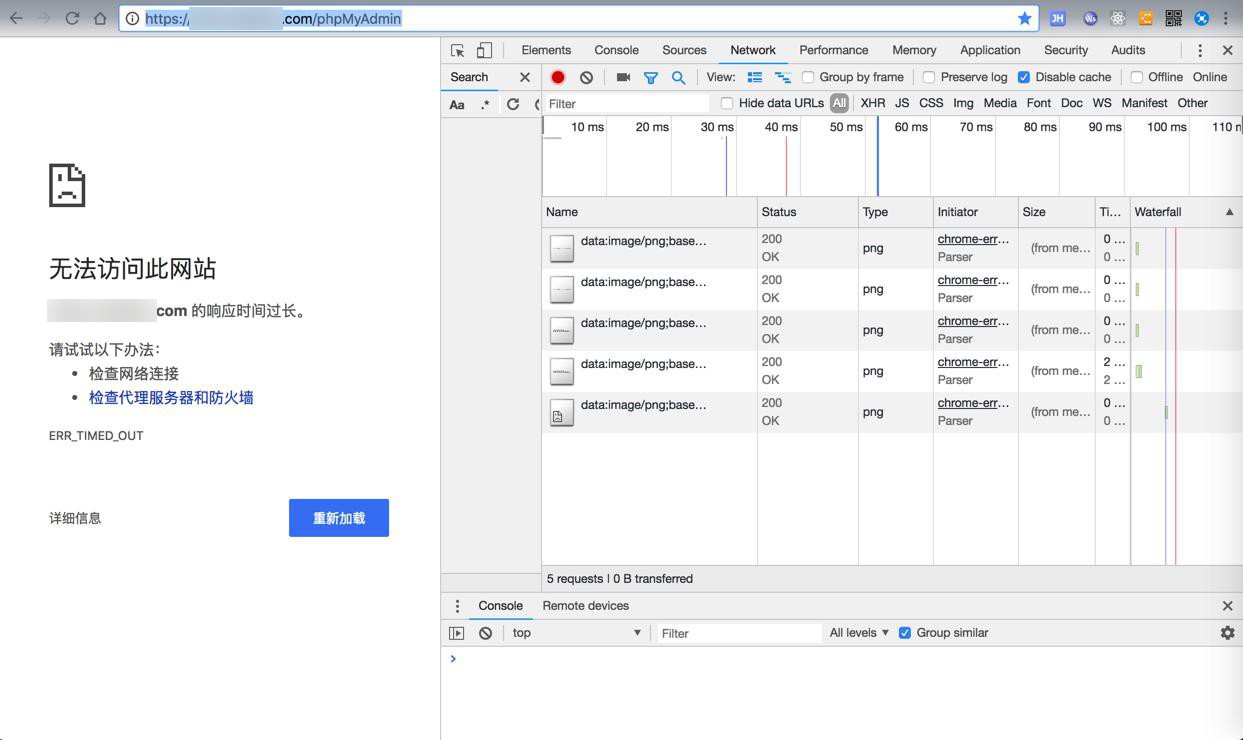
Task: Sort requests by Status column
Action: pos(807,212)
